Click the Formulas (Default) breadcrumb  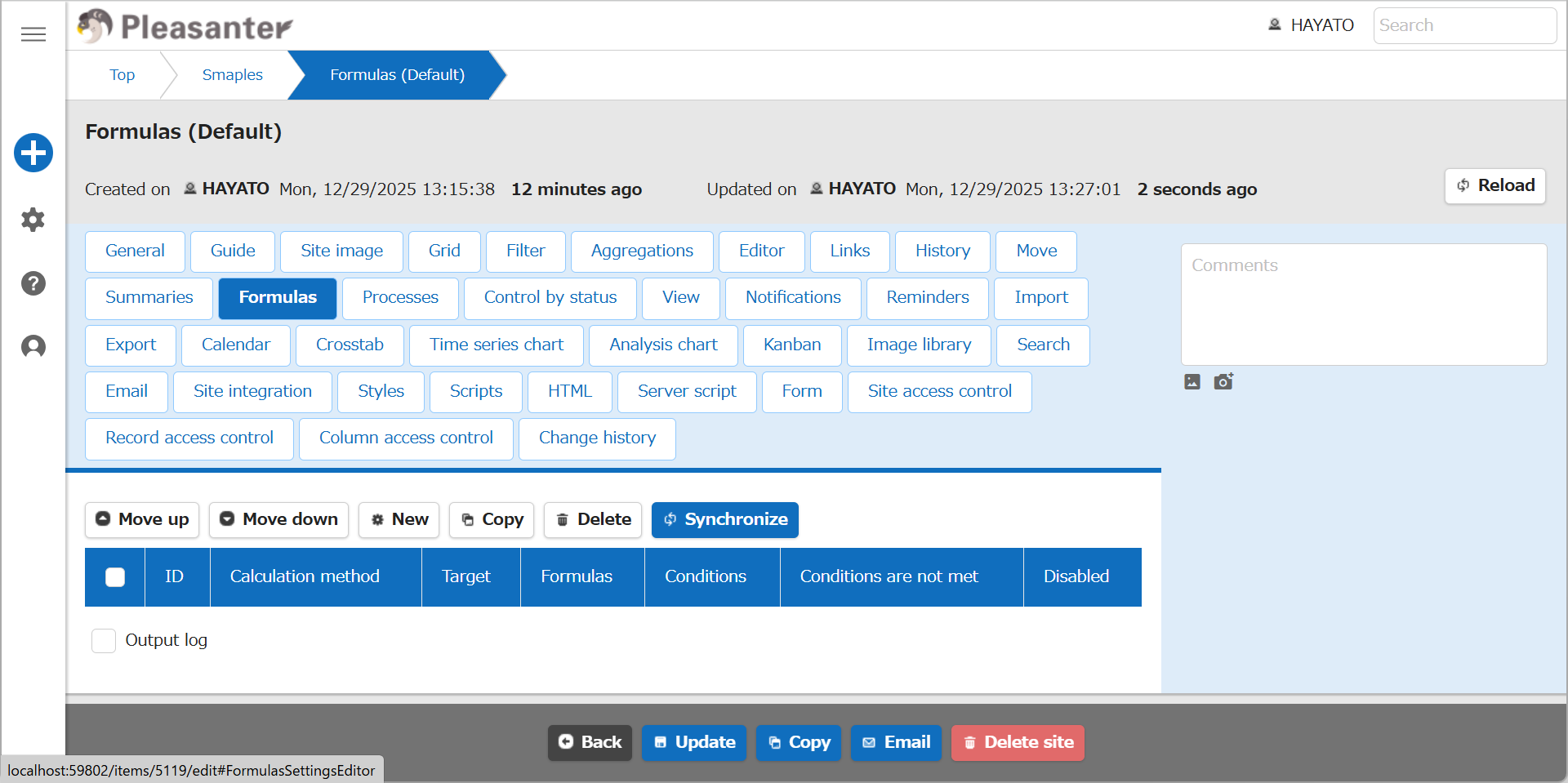(x=397, y=75)
